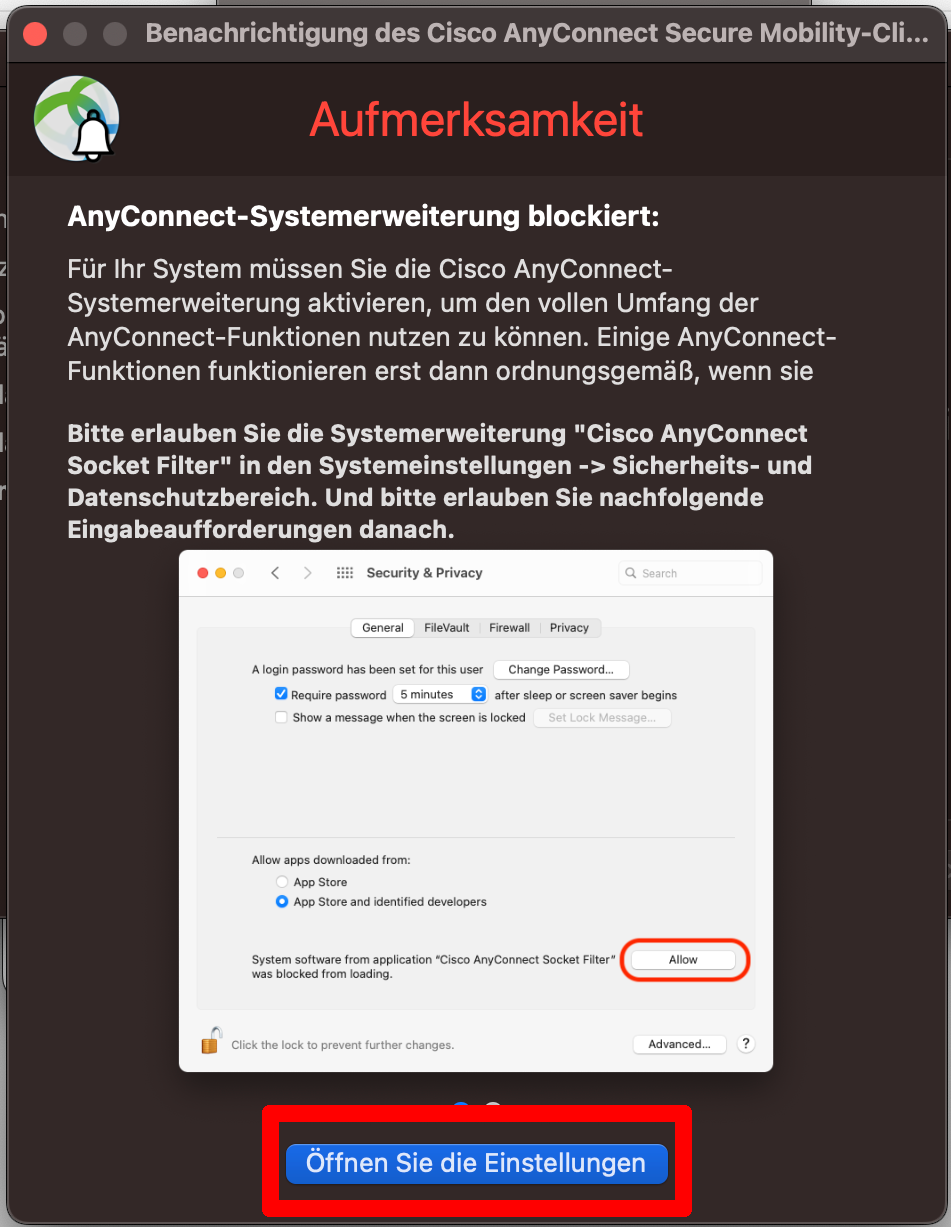
Task: Click the show-all preferences grid icon
Action: (344, 572)
